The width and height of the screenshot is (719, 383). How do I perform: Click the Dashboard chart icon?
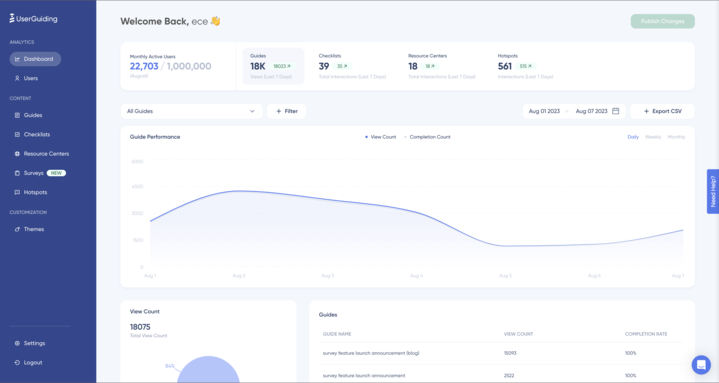(x=17, y=59)
